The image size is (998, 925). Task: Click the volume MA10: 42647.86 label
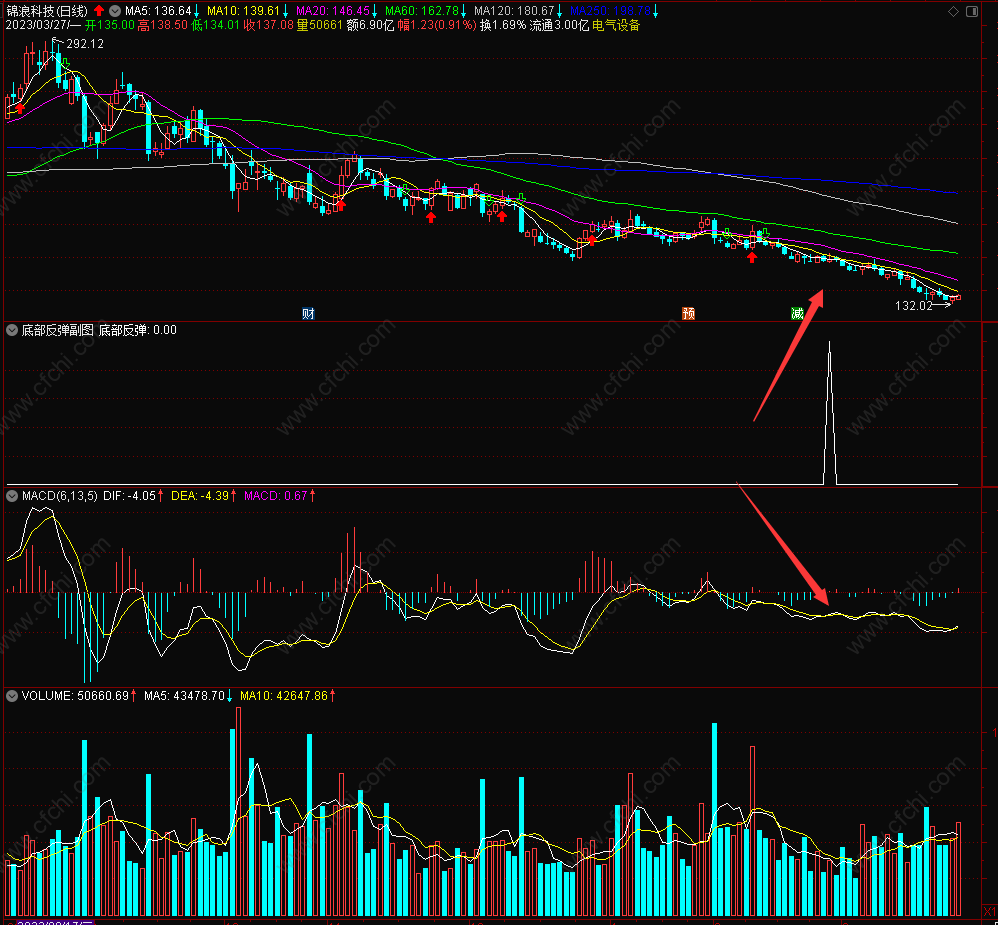[x=284, y=696]
